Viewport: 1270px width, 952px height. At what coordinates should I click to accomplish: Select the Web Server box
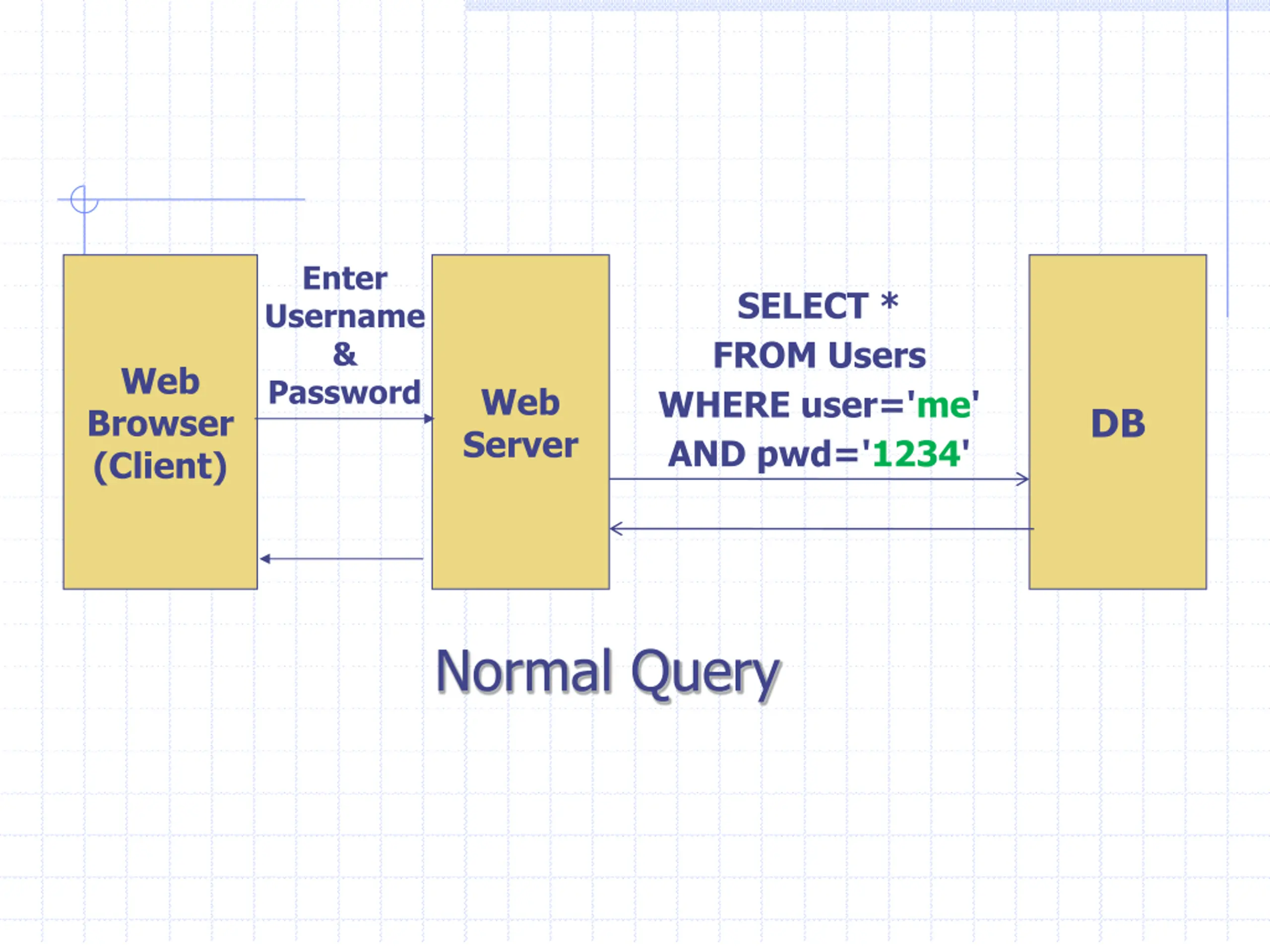(521, 422)
